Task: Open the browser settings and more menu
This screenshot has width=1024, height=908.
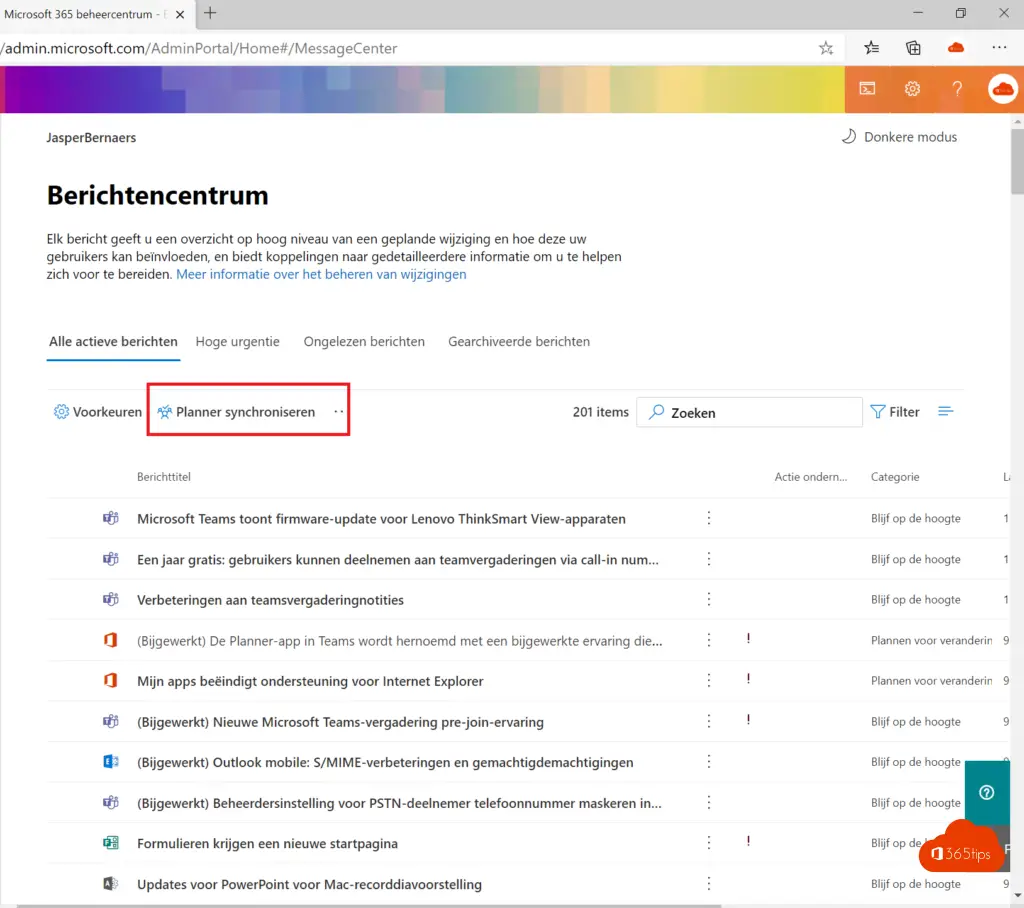Action: [x=999, y=48]
